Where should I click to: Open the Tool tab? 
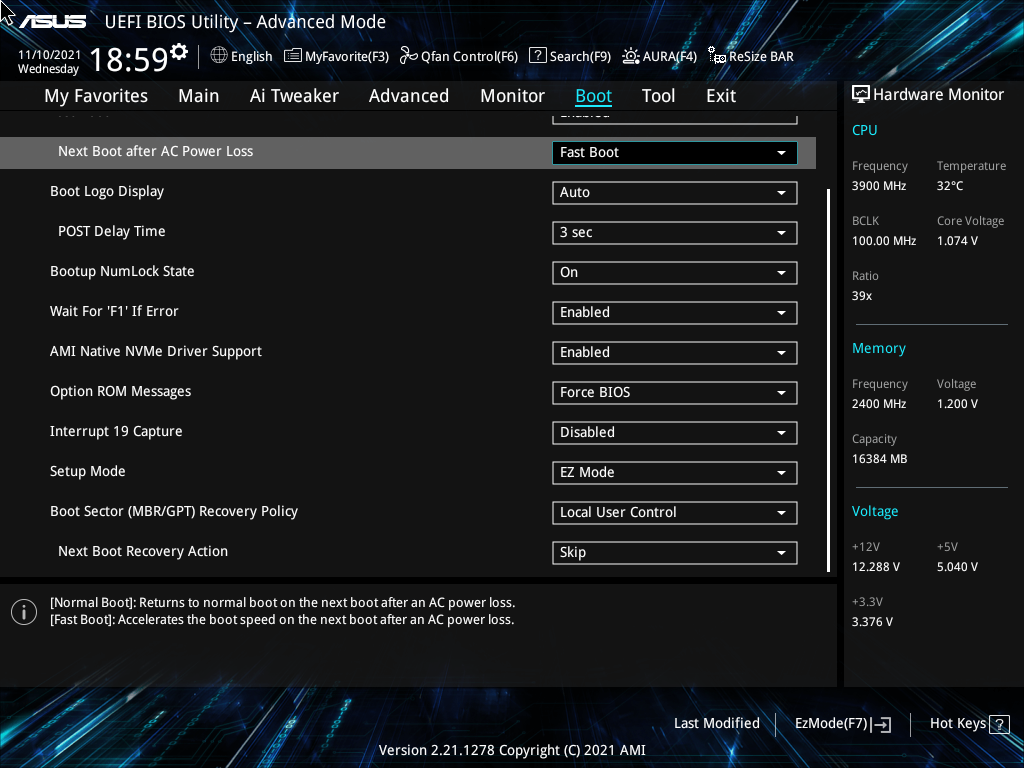[658, 96]
